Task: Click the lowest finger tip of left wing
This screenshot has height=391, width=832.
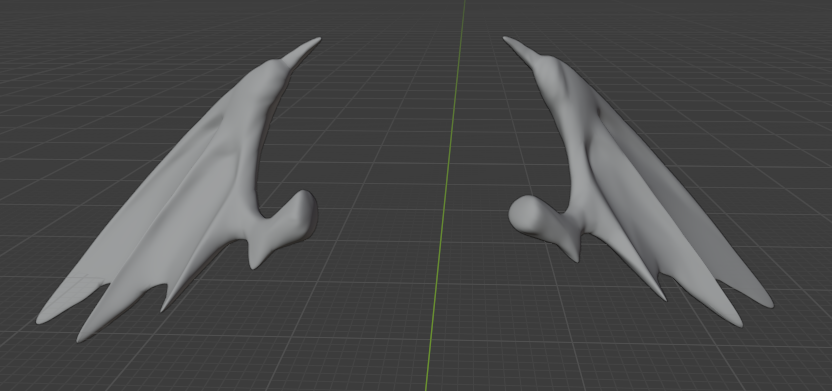Action: point(81,338)
